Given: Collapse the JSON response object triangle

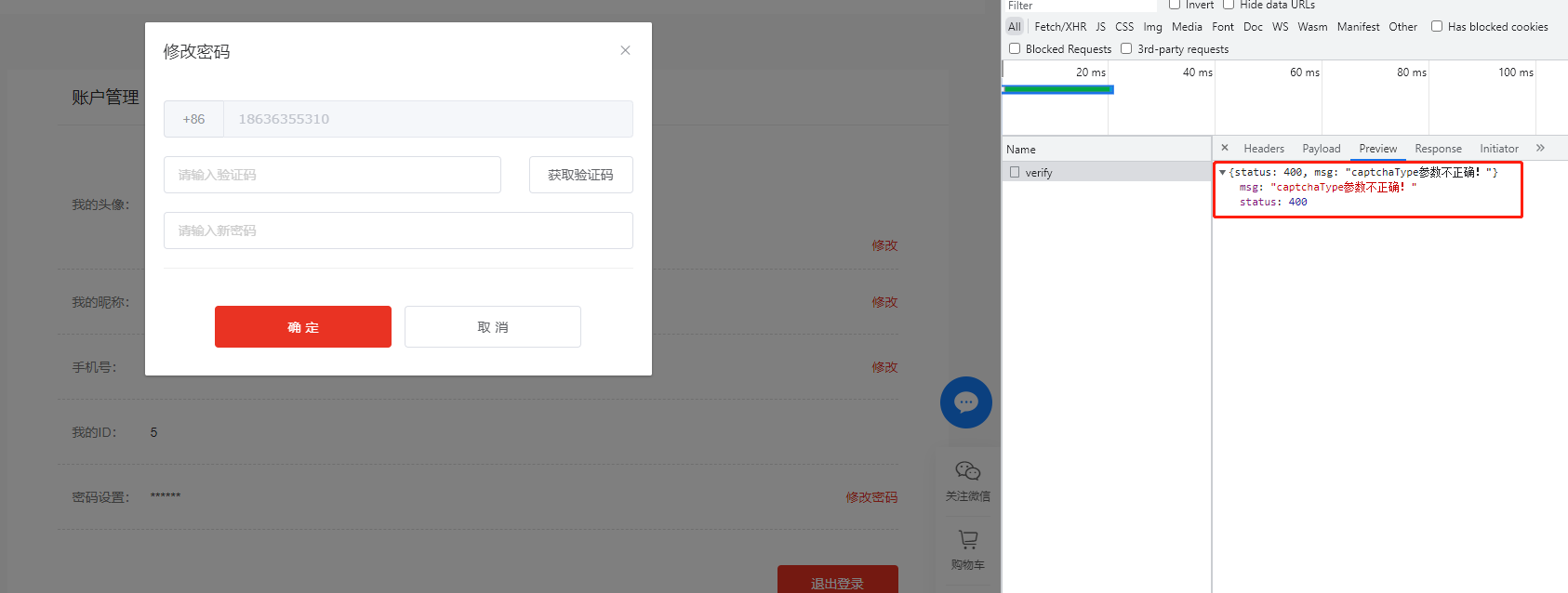Looking at the screenshot, I should point(1222,172).
